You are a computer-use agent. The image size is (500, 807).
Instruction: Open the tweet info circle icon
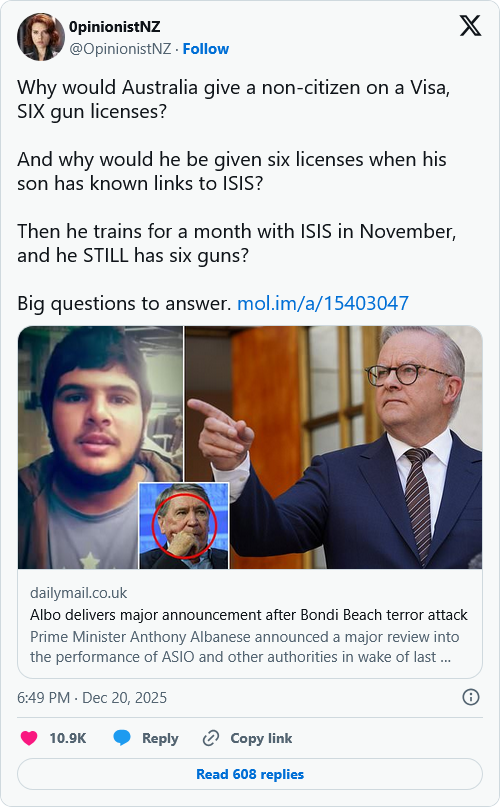tap(471, 697)
